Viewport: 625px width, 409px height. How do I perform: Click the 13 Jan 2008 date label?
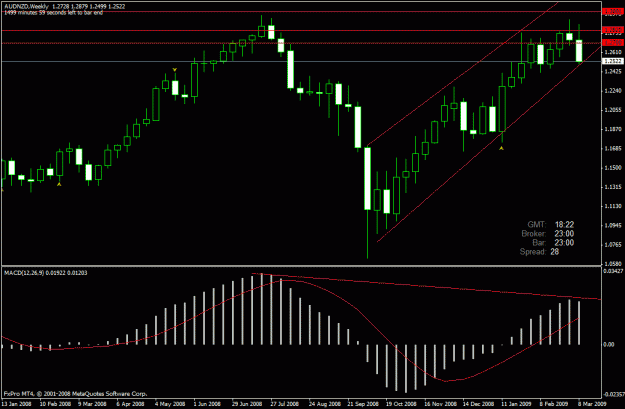click(x=16, y=404)
